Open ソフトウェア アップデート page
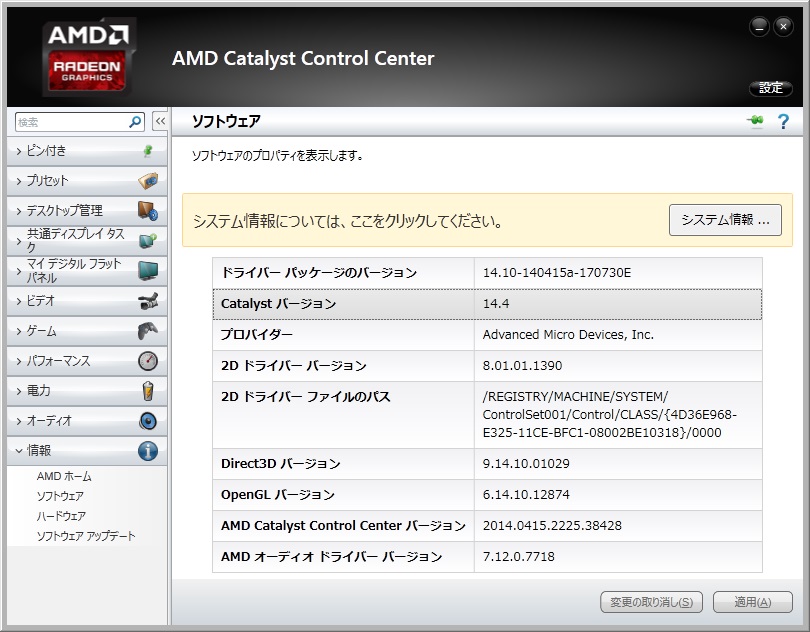 [x=86, y=536]
